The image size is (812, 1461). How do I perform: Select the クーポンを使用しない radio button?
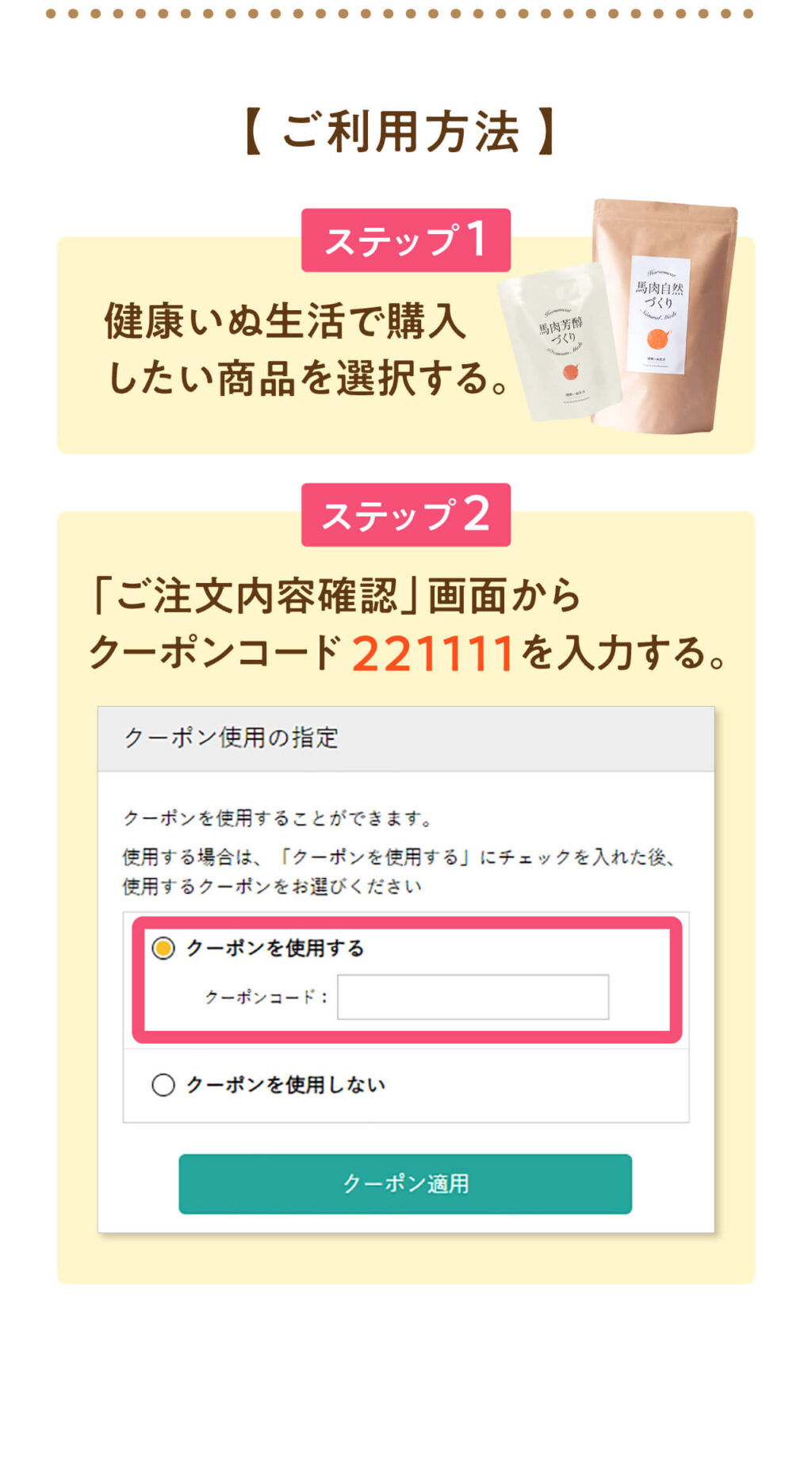point(163,1084)
